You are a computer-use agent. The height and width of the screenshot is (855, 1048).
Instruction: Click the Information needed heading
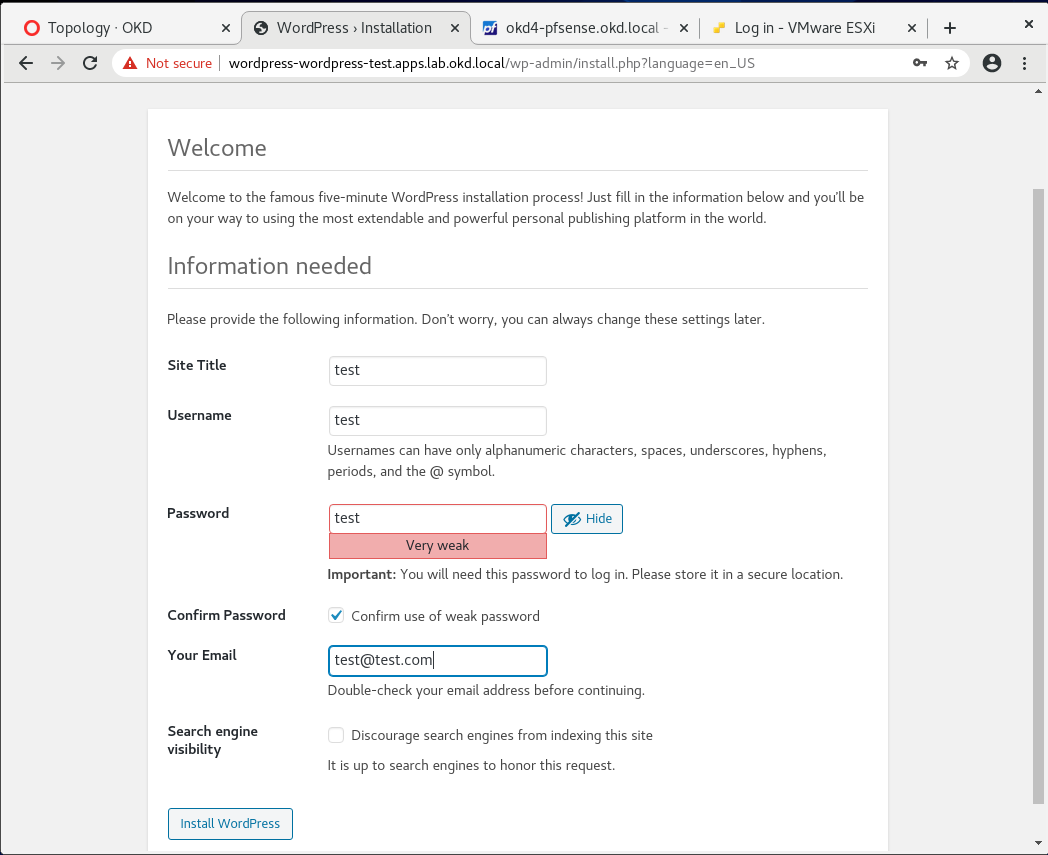[x=269, y=266]
